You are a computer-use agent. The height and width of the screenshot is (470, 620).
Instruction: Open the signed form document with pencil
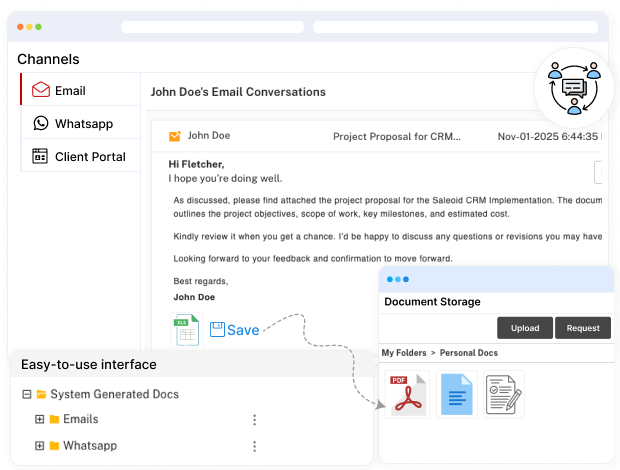click(504, 394)
